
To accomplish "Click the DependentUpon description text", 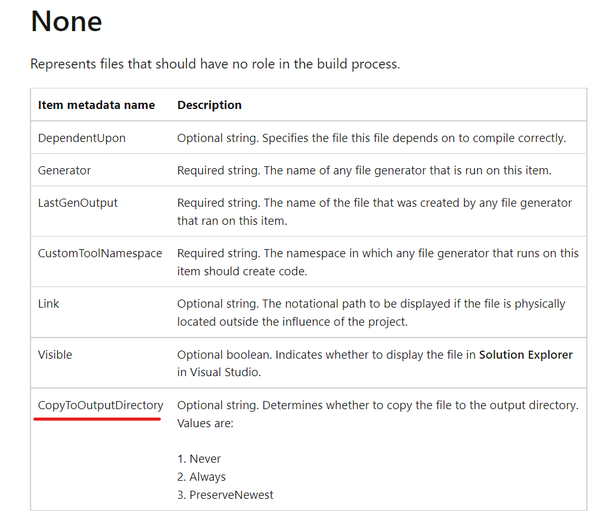I will pyautogui.click(x=371, y=138).
